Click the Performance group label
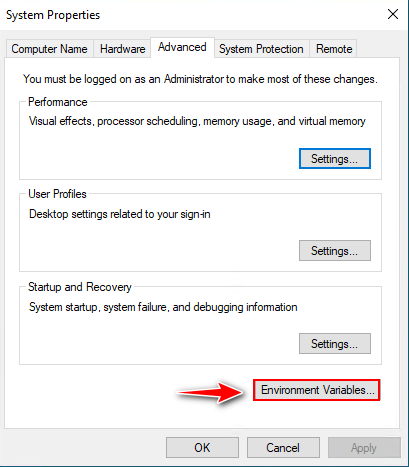The image size is (409, 467). click(58, 102)
